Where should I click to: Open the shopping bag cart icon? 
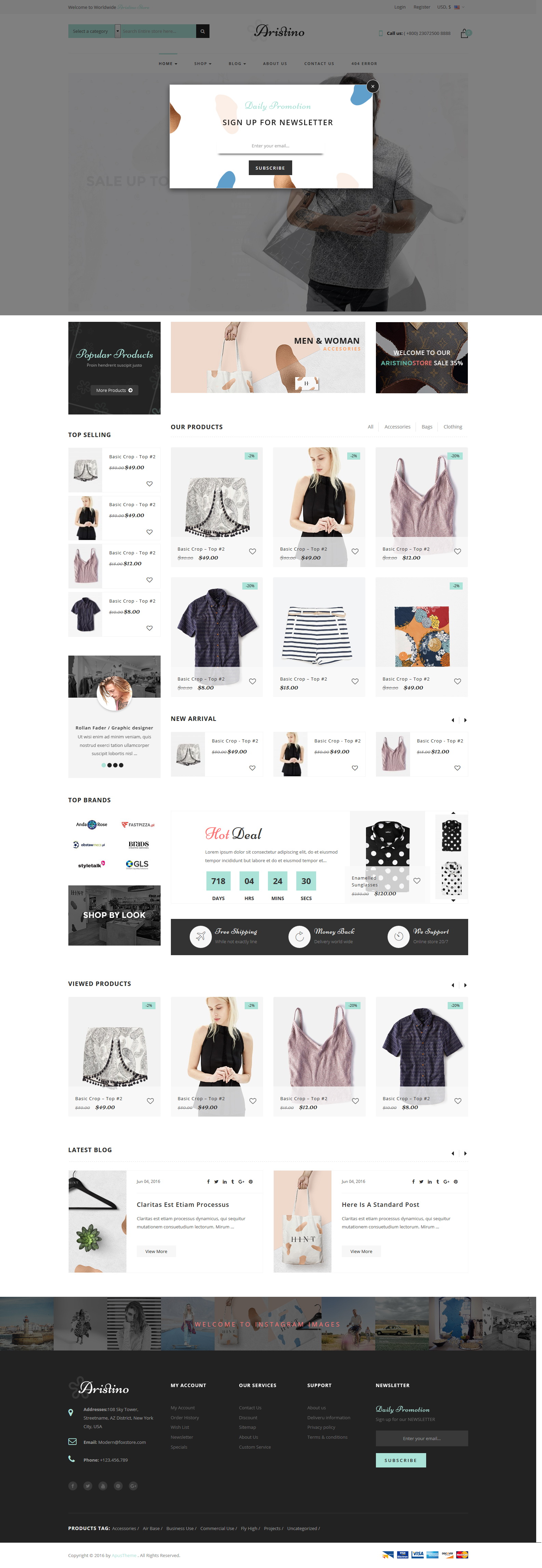pyautogui.click(x=465, y=34)
